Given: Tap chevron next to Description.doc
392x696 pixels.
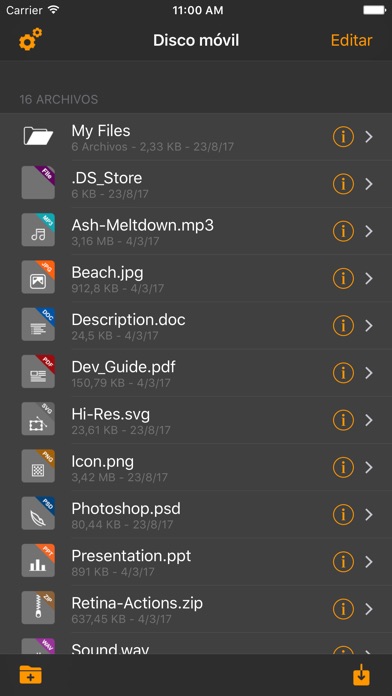Looking at the screenshot, I should pyautogui.click(x=369, y=326).
